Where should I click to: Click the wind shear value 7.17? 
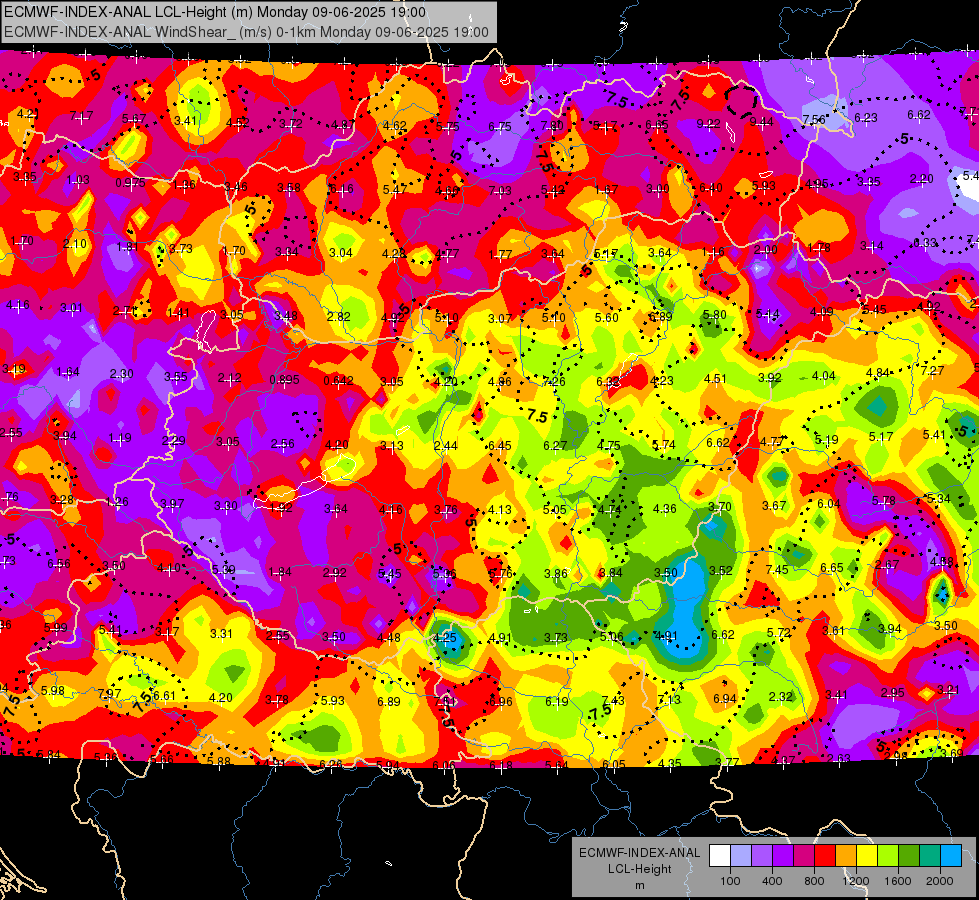[x=82, y=116]
